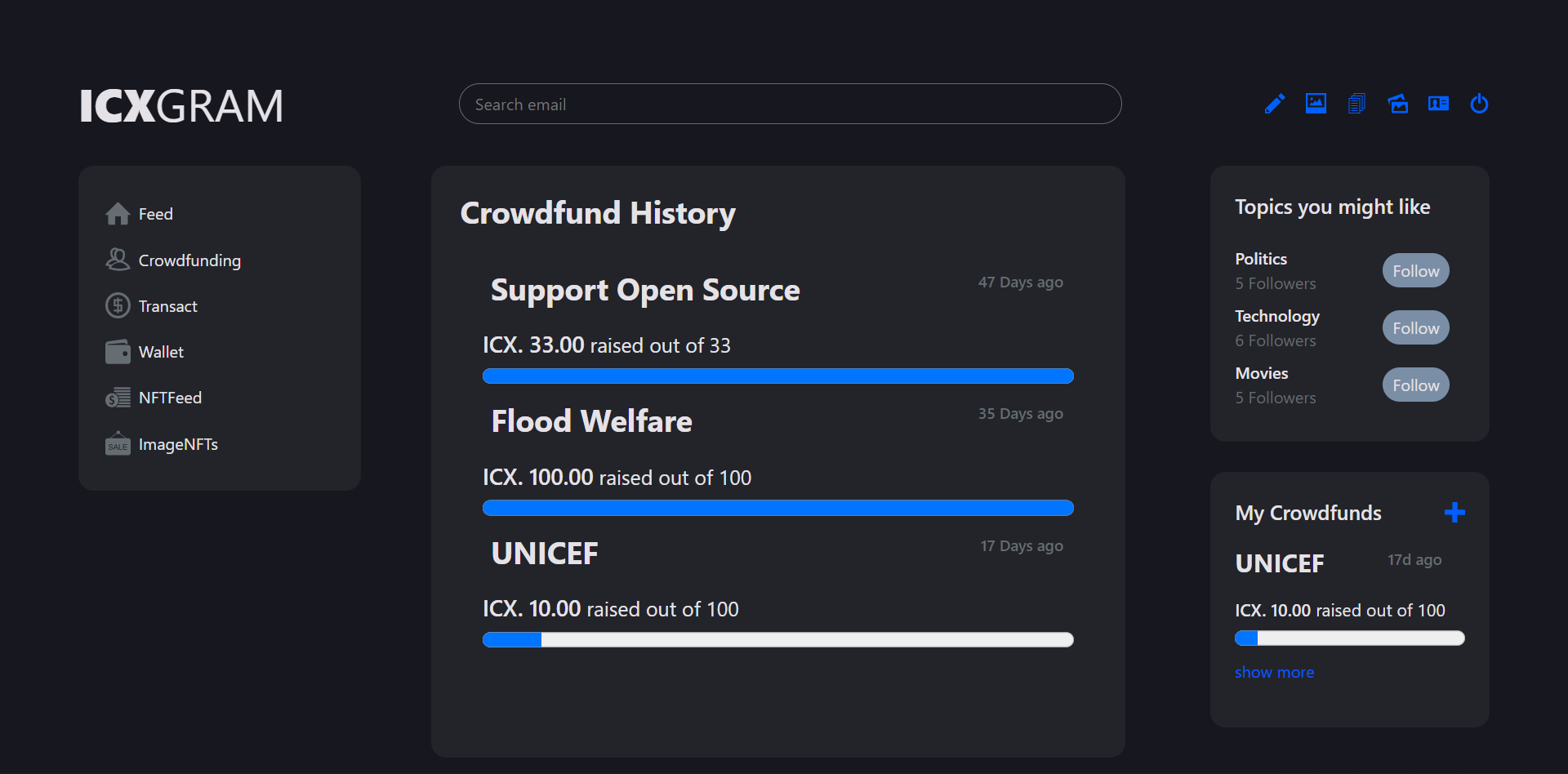This screenshot has width=1568, height=774.
Task: Select Transact in the sidebar
Action: 167,306
